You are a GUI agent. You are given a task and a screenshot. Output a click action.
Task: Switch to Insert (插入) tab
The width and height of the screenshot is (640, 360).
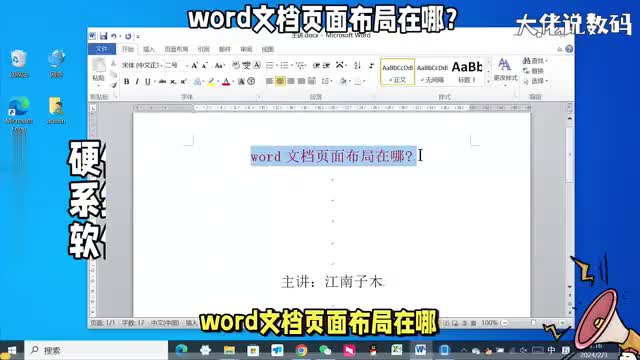[x=149, y=49]
